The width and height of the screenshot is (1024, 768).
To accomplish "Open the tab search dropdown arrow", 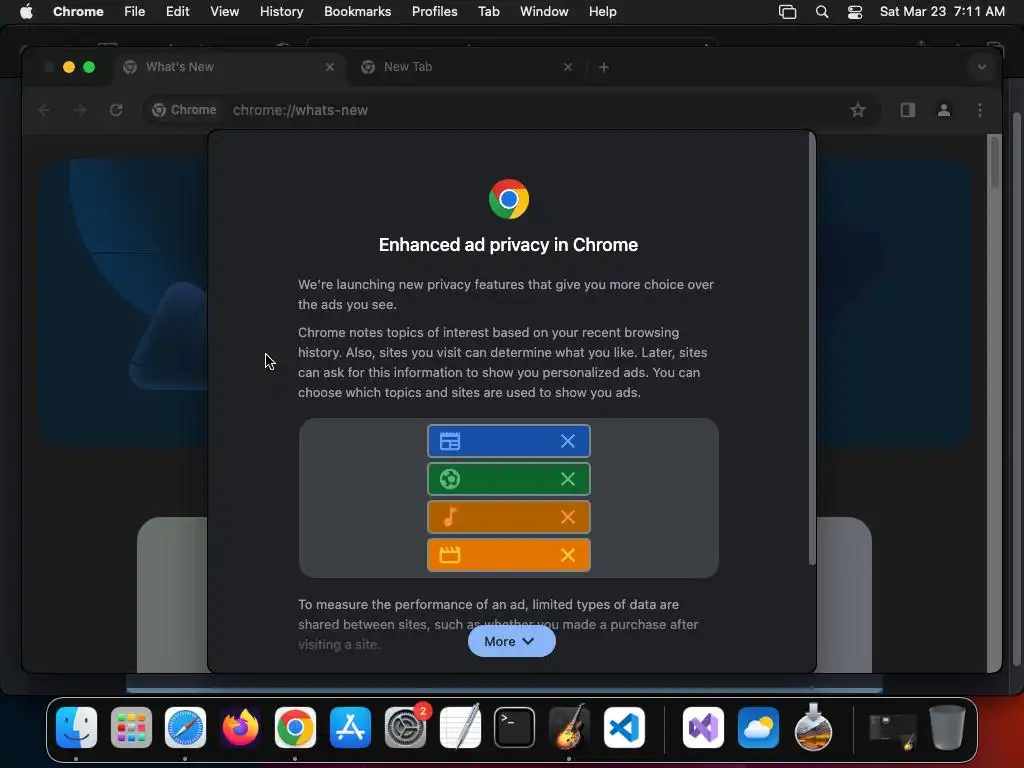I will 982,67.
